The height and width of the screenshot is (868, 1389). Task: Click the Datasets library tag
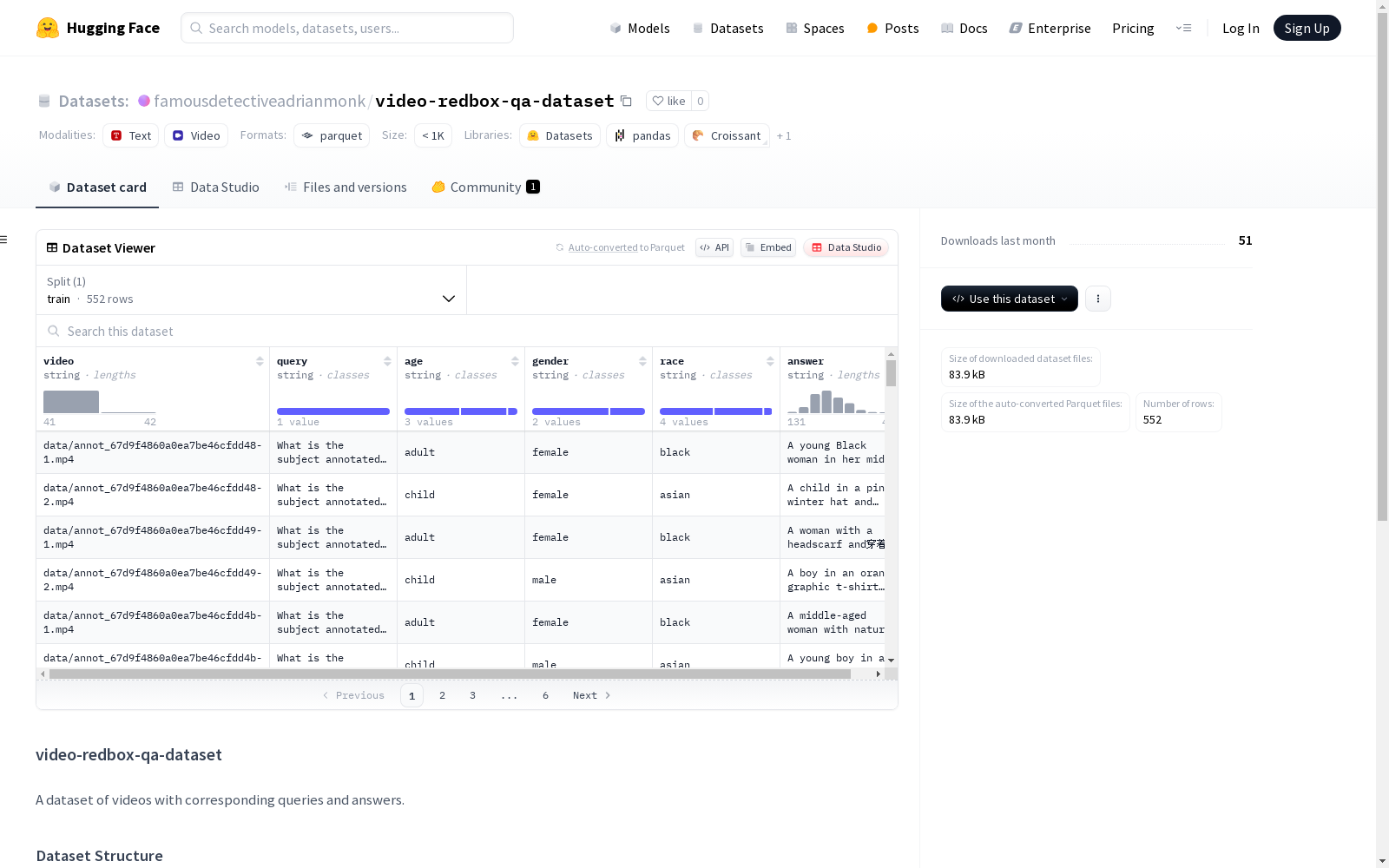(560, 135)
